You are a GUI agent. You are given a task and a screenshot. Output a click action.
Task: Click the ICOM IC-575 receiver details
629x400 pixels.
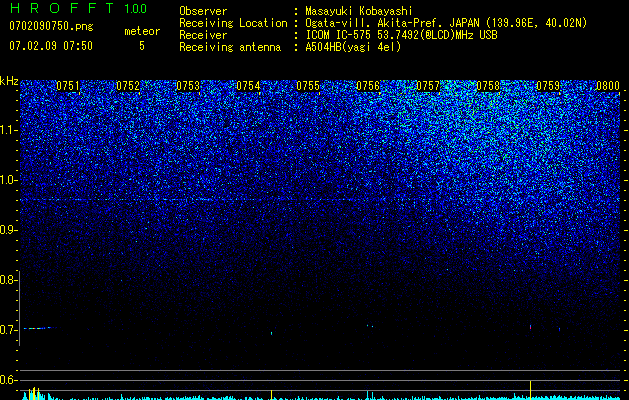click(x=401, y=35)
